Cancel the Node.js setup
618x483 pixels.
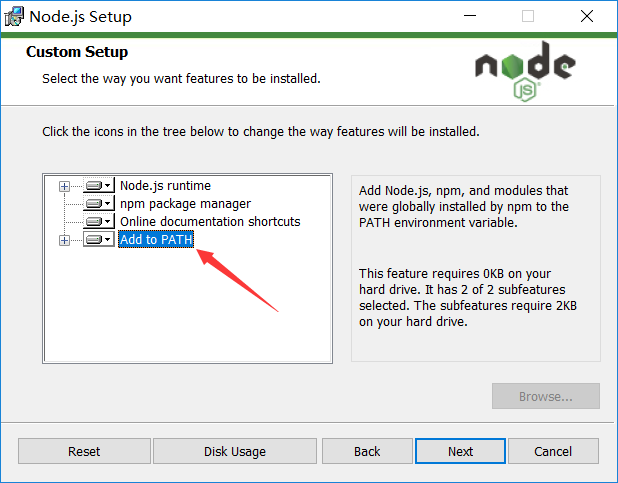coord(553,451)
